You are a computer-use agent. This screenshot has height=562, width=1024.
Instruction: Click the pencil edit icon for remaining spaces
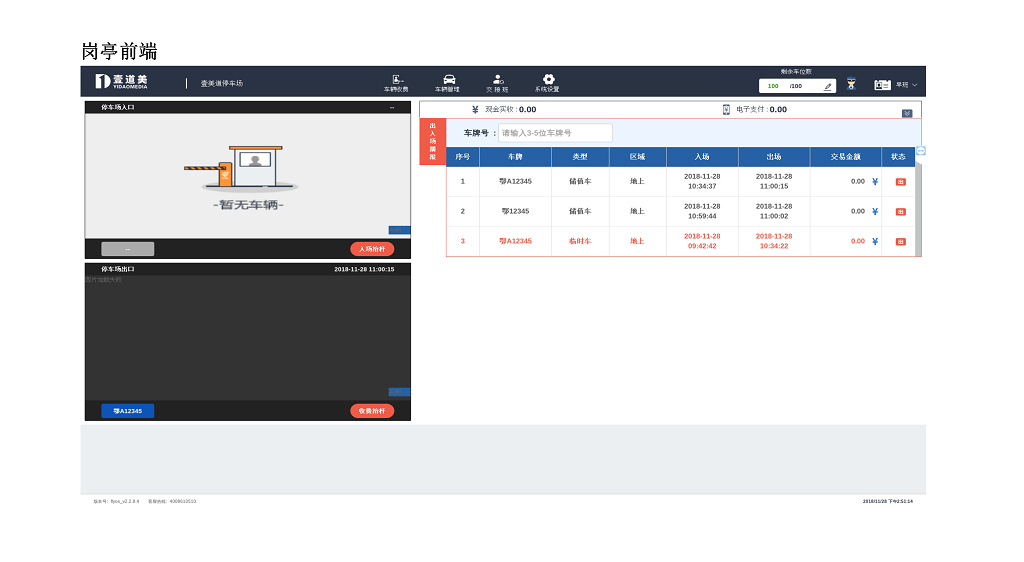click(828, 86)
